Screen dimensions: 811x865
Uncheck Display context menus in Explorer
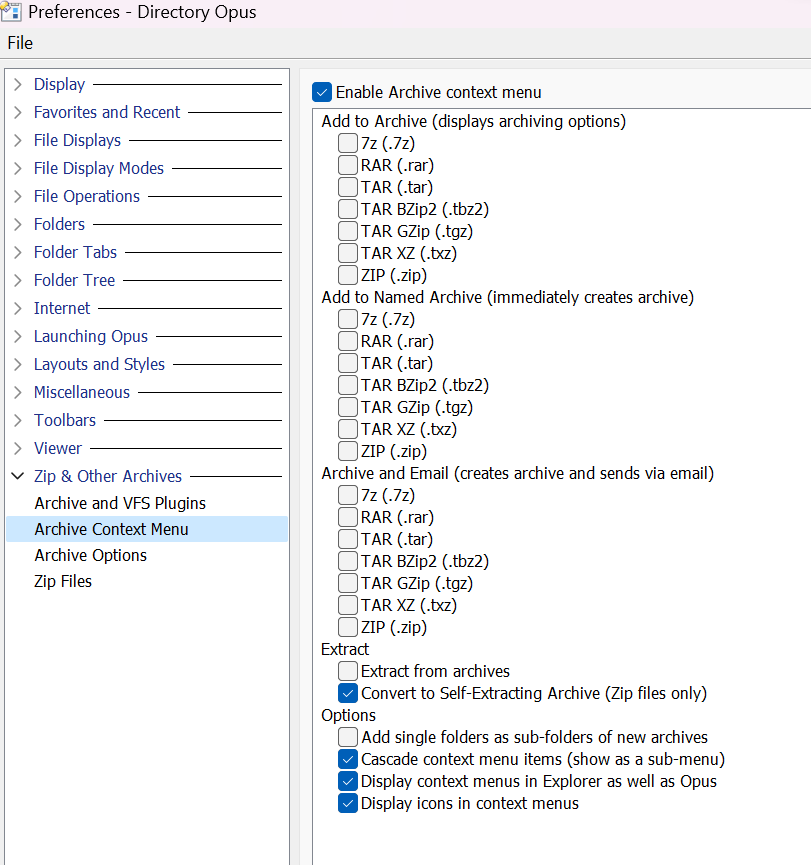pyautogui.click(x=348, y=781)
